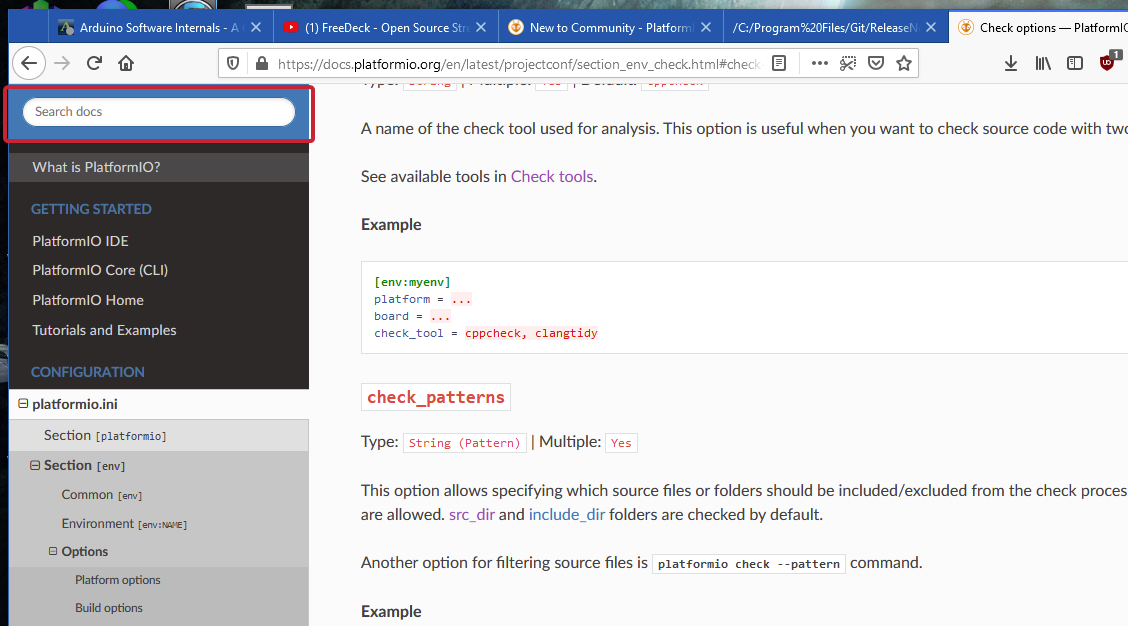Open the library (history and bookmarks) menu
Viewport: 1128px width, 626px height.
point(1043,63)
